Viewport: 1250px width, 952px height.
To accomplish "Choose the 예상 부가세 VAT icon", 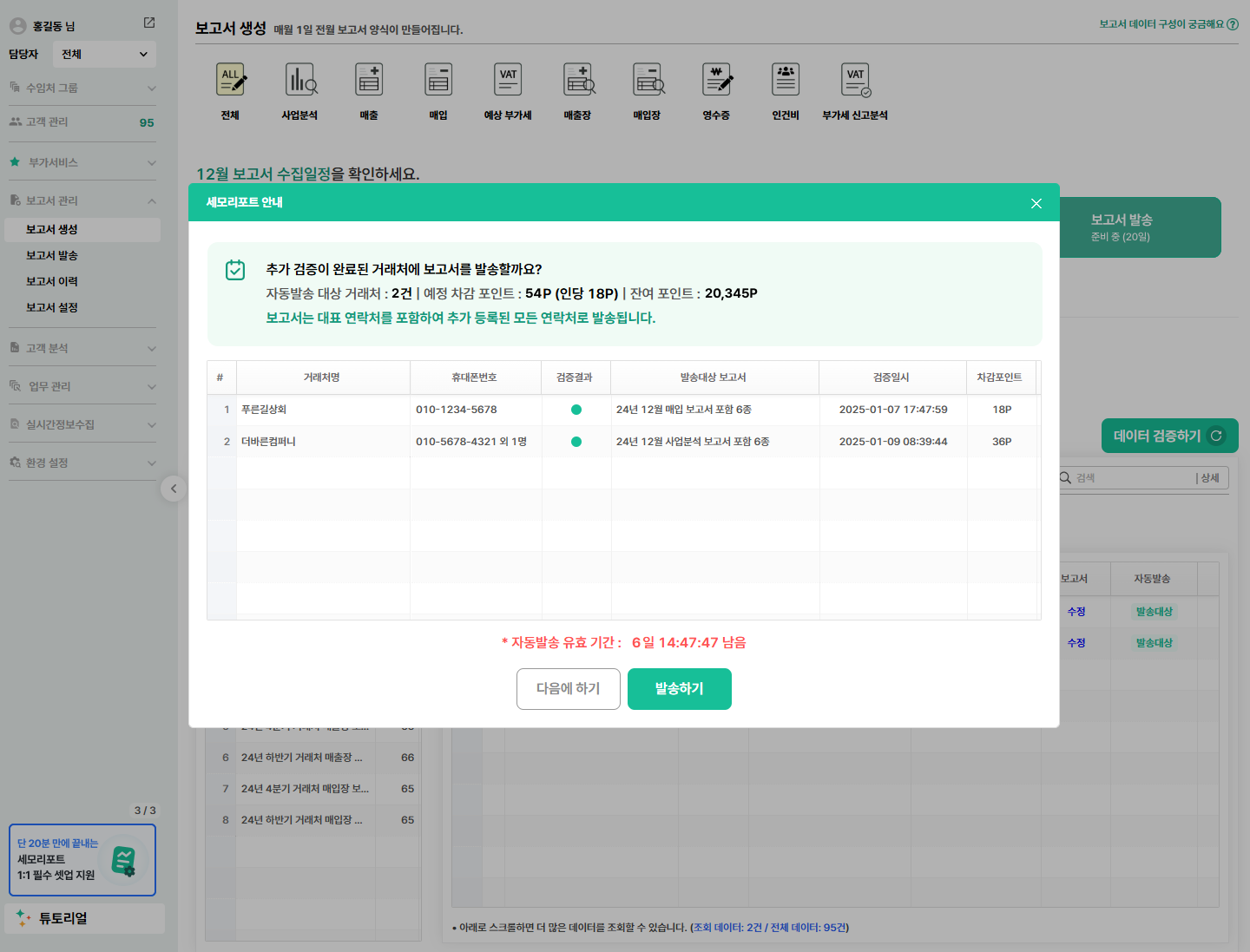I will pyautogui.click(x=508, y=81).
